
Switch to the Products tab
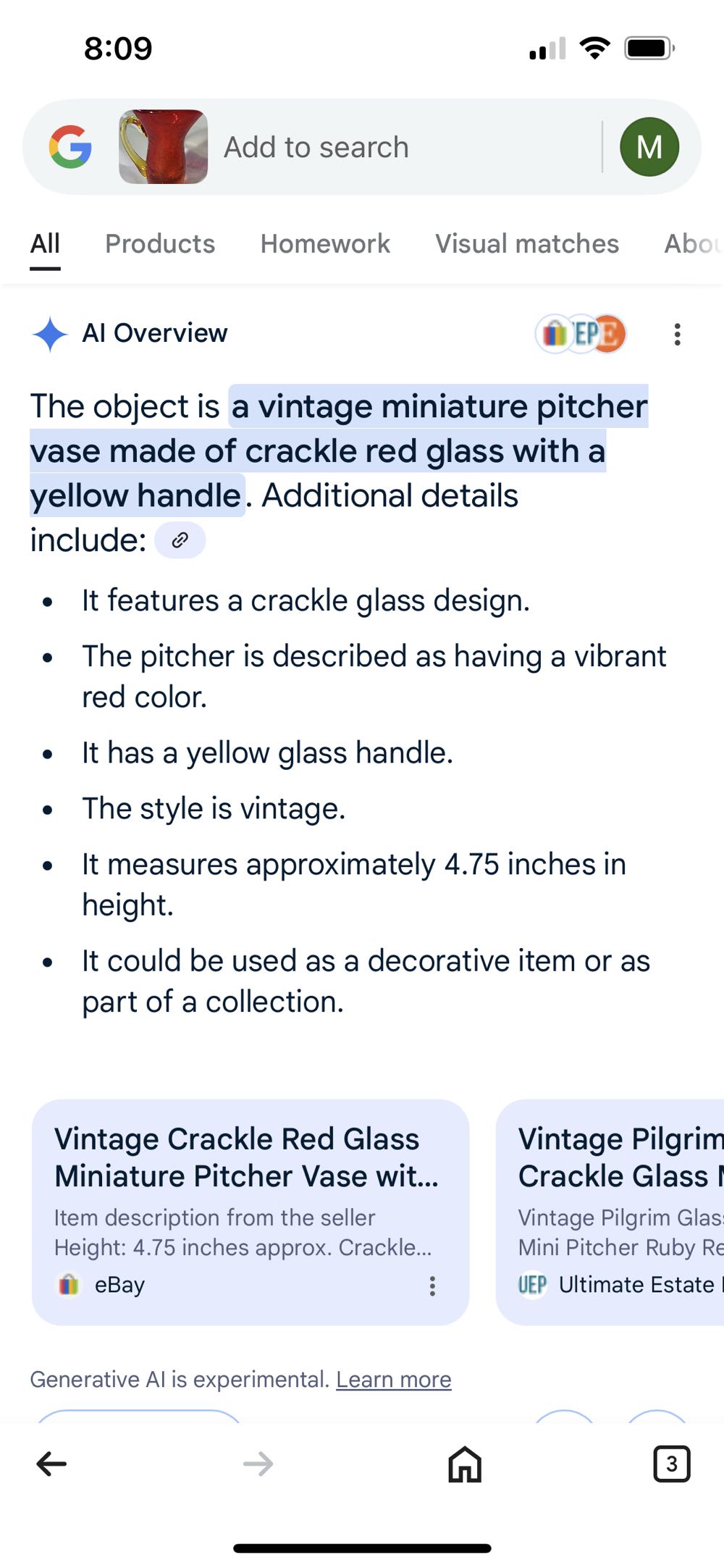pyautogui.click(x=159, y=243)
